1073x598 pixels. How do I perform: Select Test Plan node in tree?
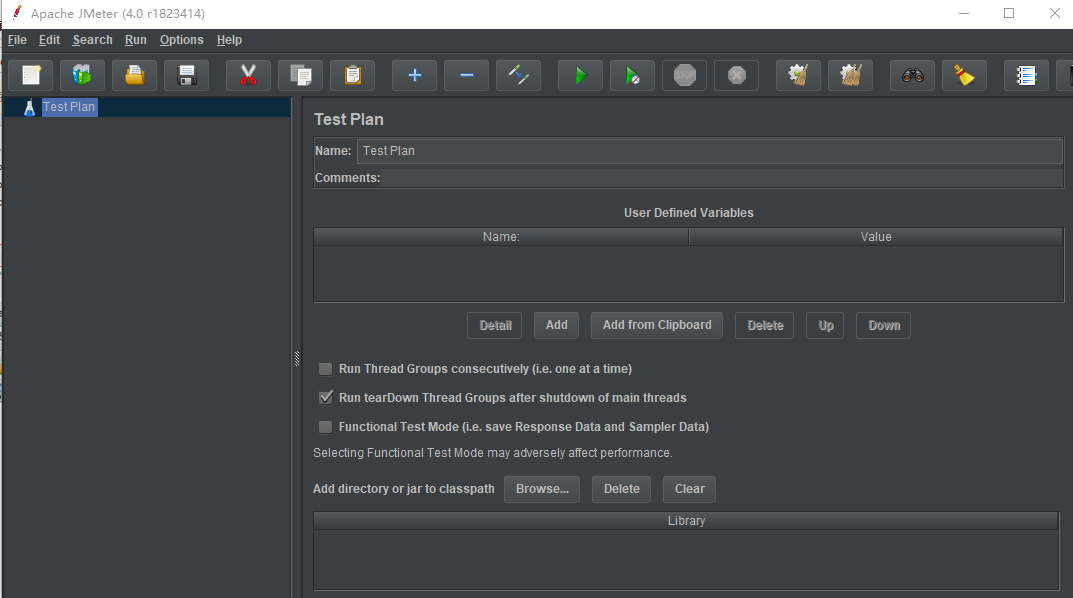[69, 107]
